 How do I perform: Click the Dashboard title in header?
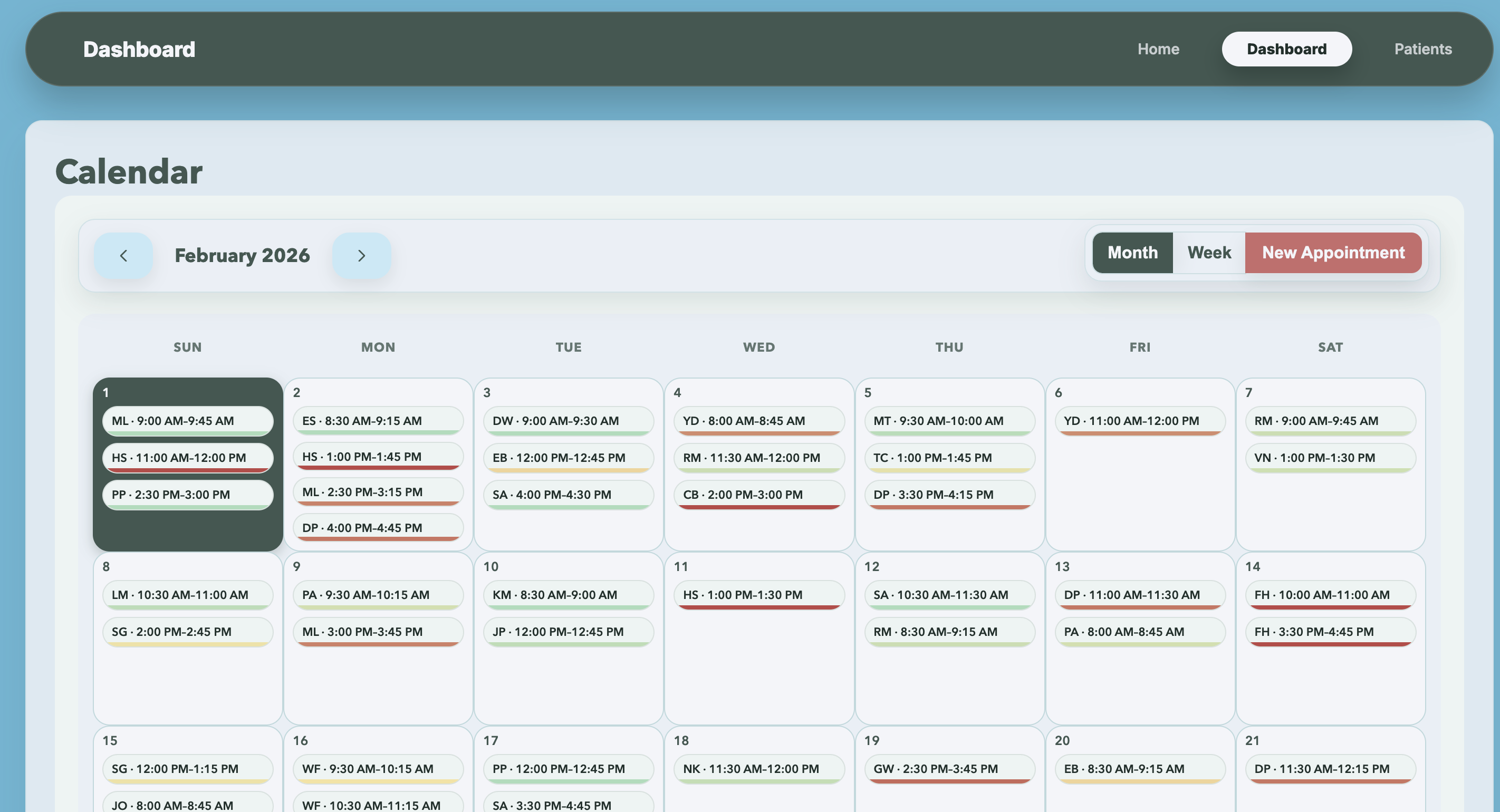[x=139, y=50]
